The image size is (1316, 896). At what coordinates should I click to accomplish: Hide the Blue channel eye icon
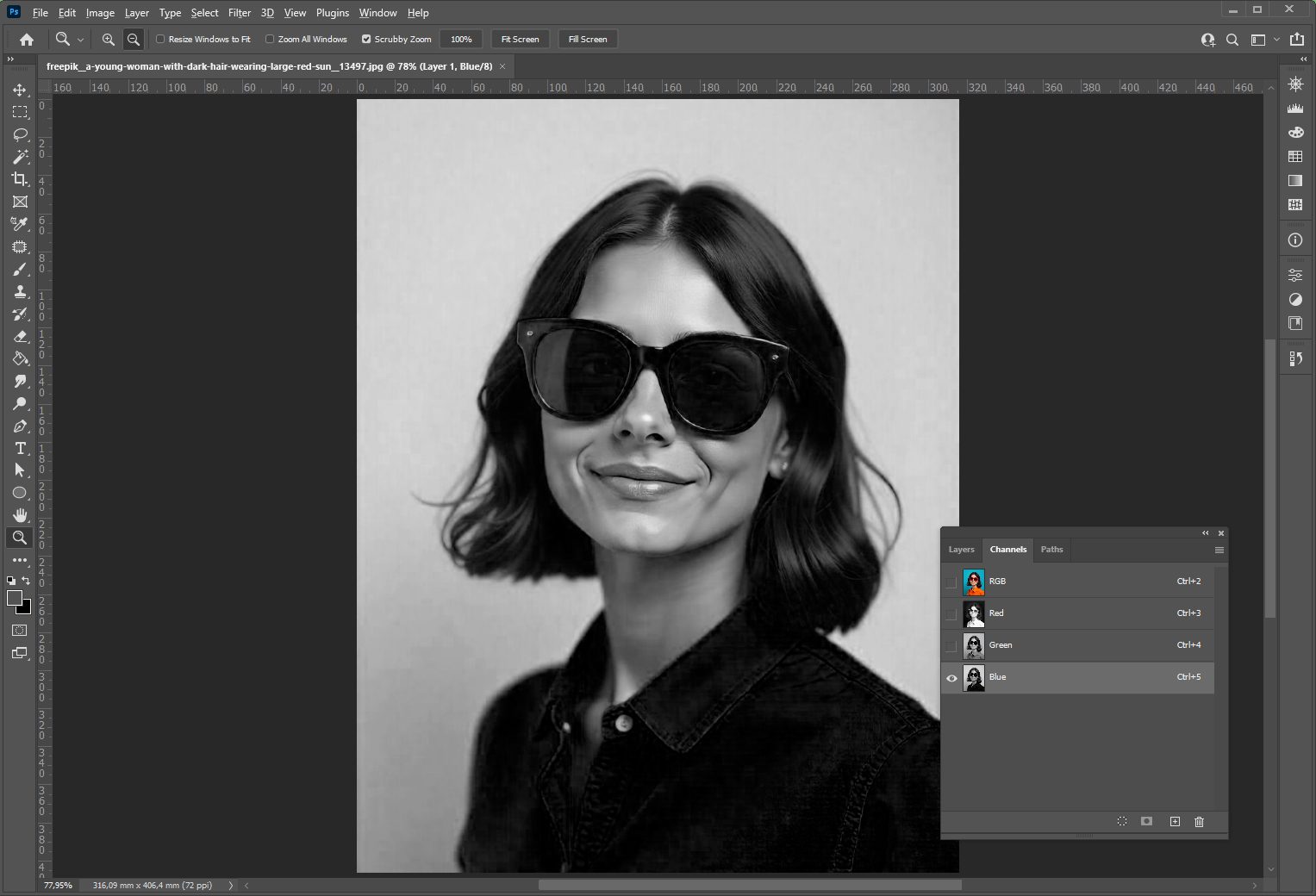[951, 678]
